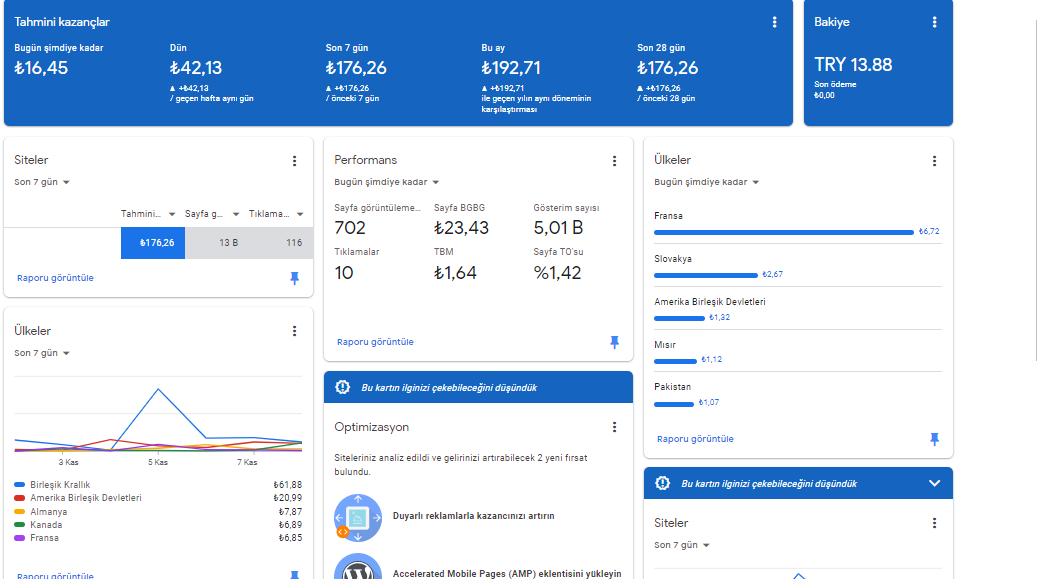This screenshot has width=1037, height=579.
Task: Open Tahmini kazançlar card three-dot menu
Action: [x=774, y=22]
